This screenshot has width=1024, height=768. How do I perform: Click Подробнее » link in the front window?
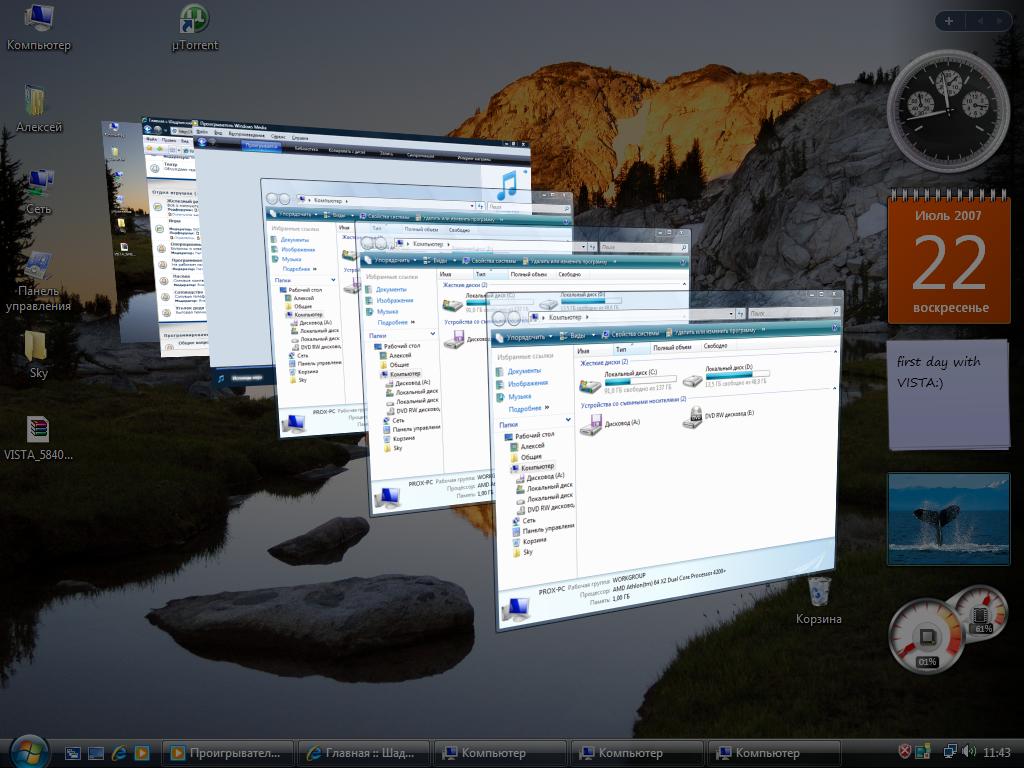tap(529, 408)
